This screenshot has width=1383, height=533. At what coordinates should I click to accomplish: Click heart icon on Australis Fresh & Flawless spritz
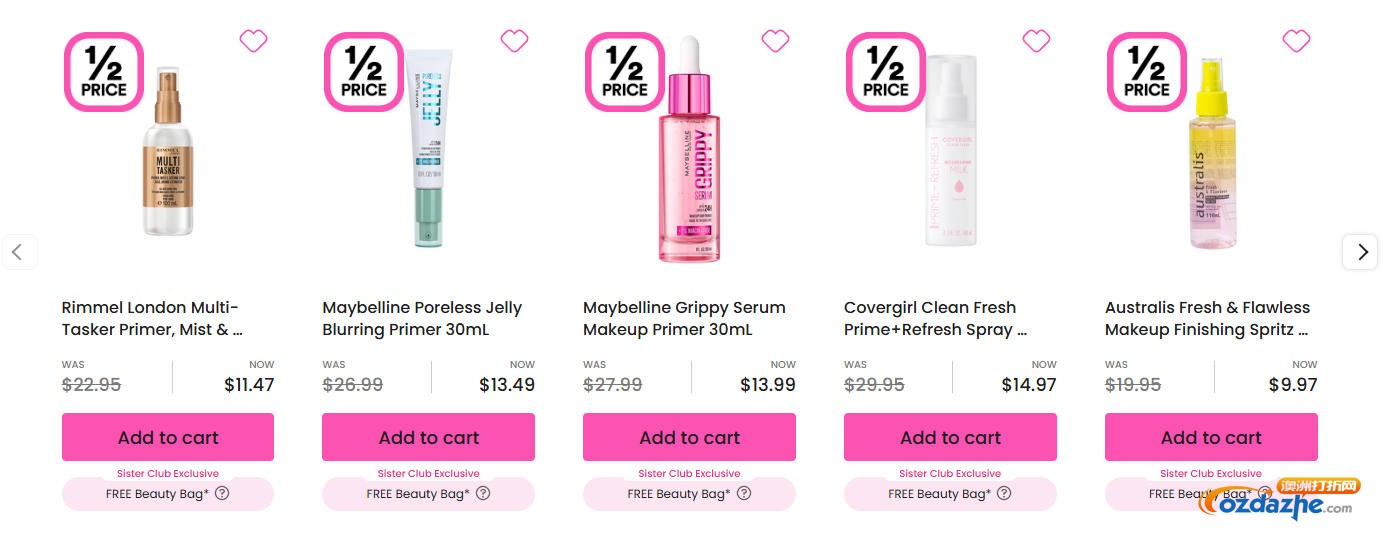(x=1296, y=41)
